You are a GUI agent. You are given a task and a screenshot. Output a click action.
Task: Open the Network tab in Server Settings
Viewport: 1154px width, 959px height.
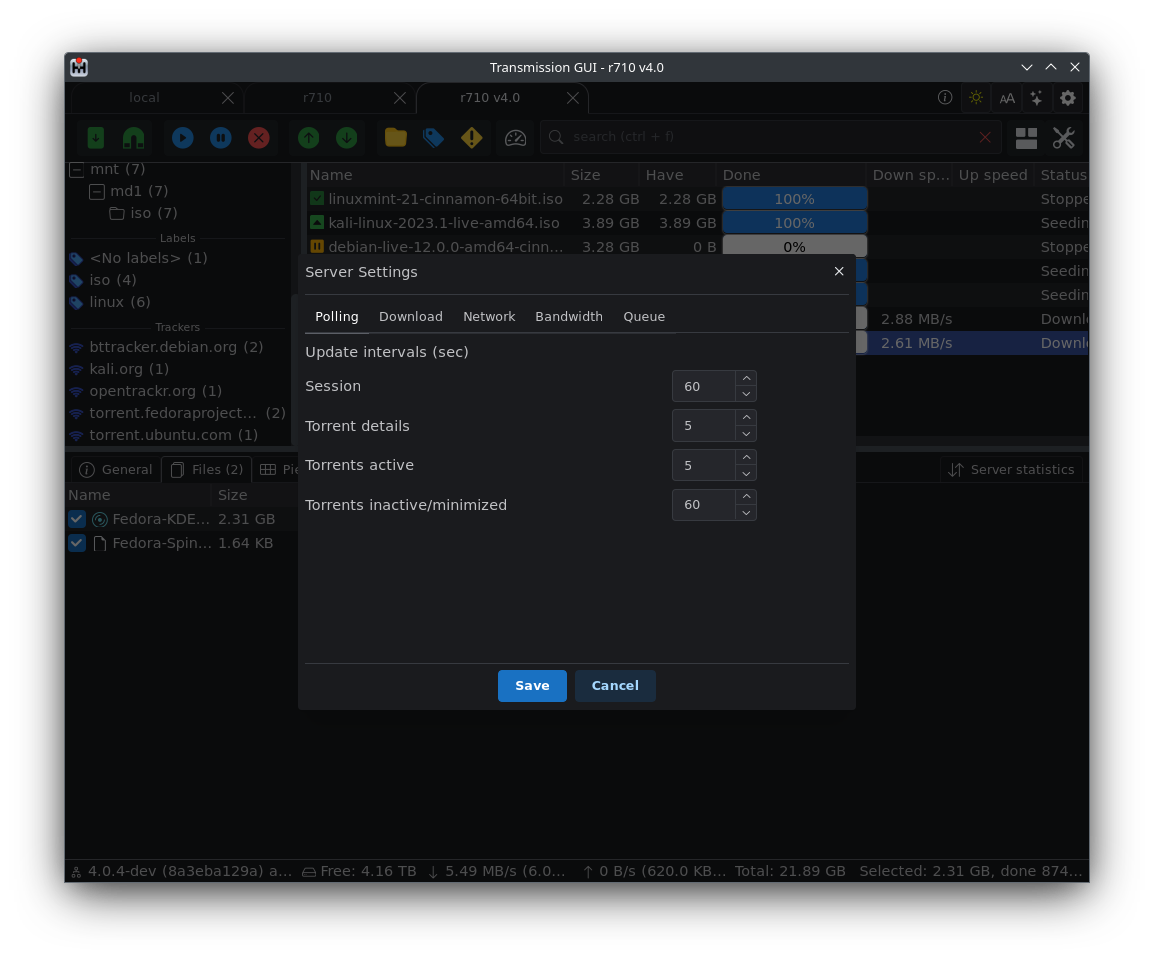489,316
